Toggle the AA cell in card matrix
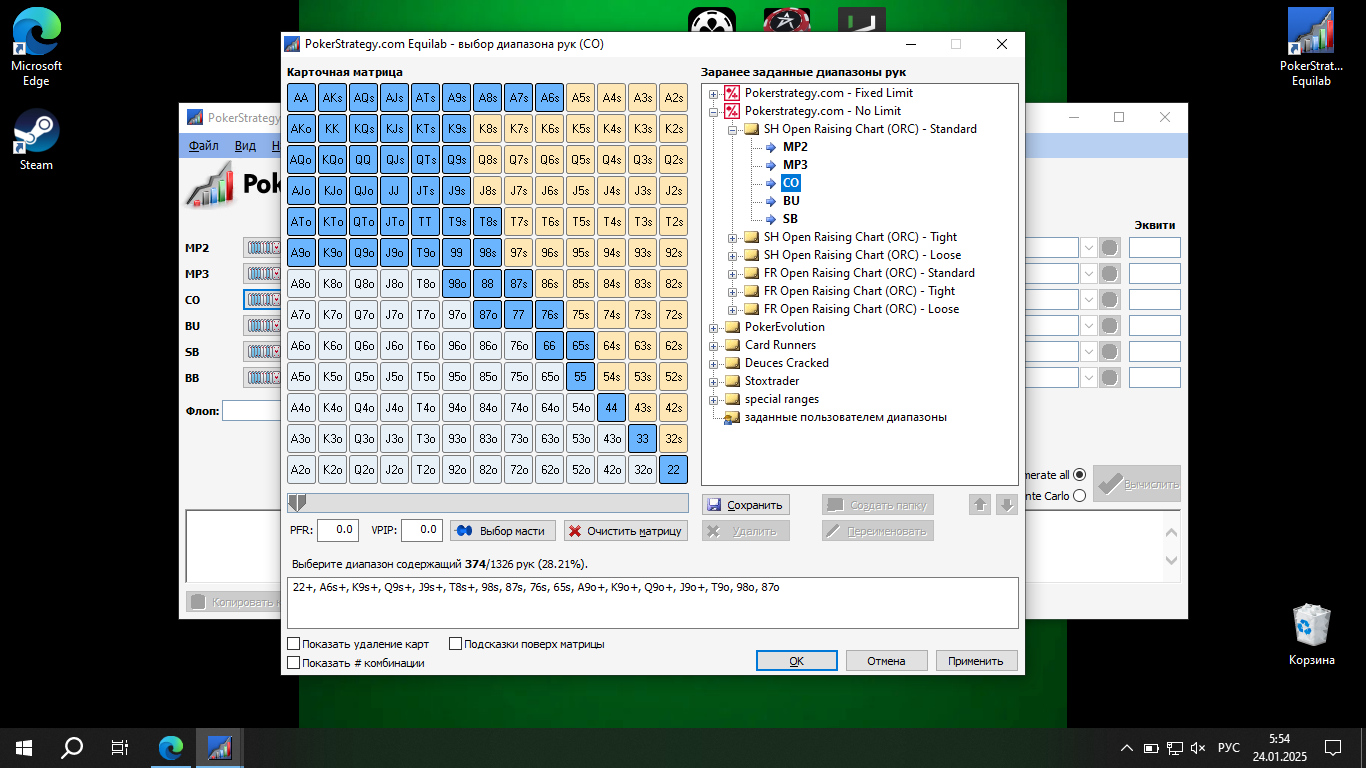The width and height of the screenshot is (1366, 768). 301,97
